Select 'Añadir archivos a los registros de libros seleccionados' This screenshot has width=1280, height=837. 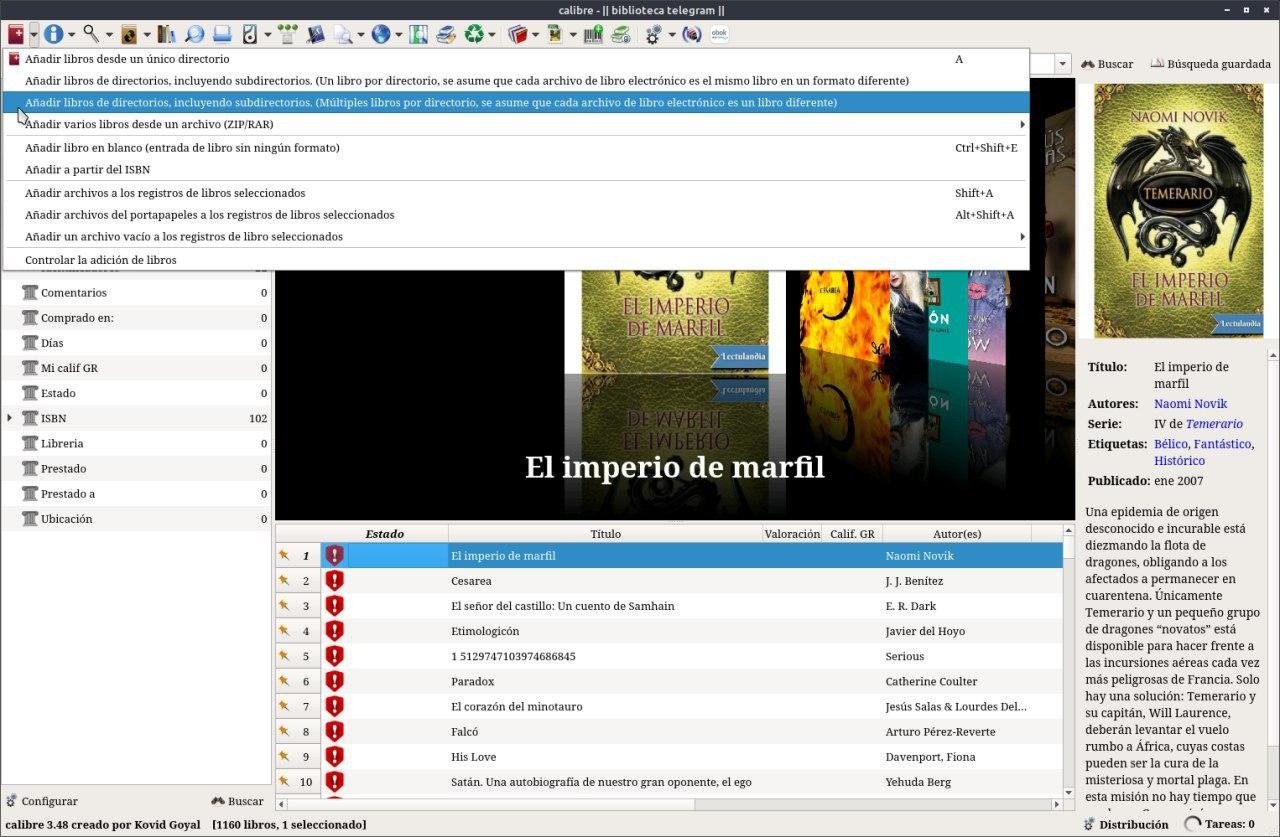pos(516,192)
